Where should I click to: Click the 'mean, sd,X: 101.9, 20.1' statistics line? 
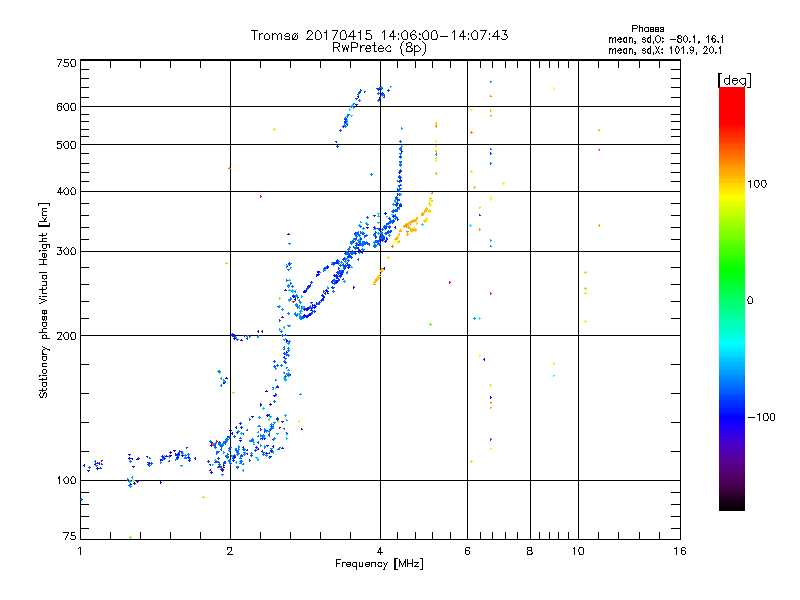[x=665, y=50]
